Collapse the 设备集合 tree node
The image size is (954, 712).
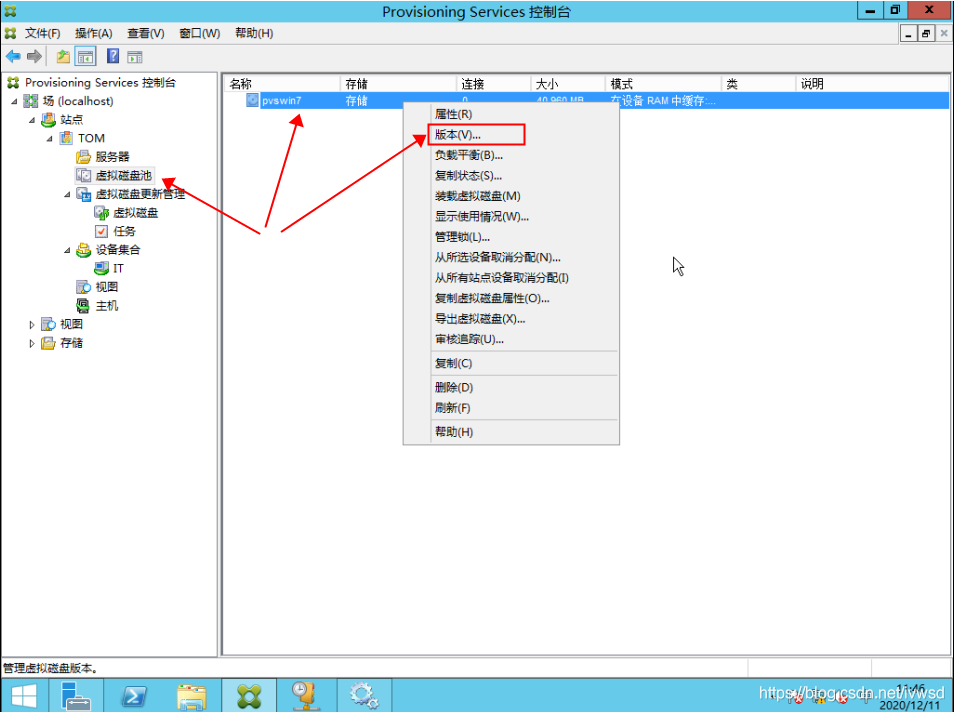coord(67,250)
